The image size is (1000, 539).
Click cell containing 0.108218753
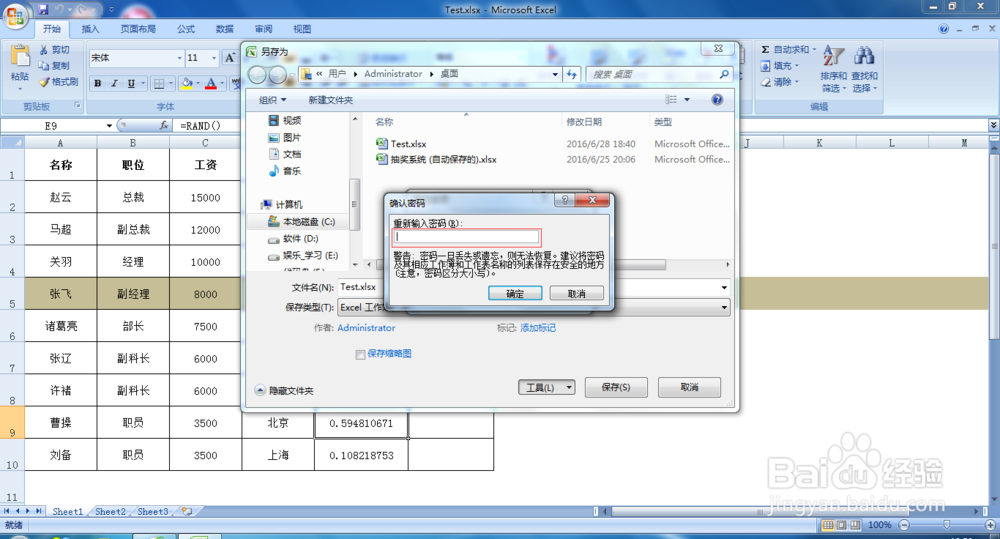coord(361,455)
